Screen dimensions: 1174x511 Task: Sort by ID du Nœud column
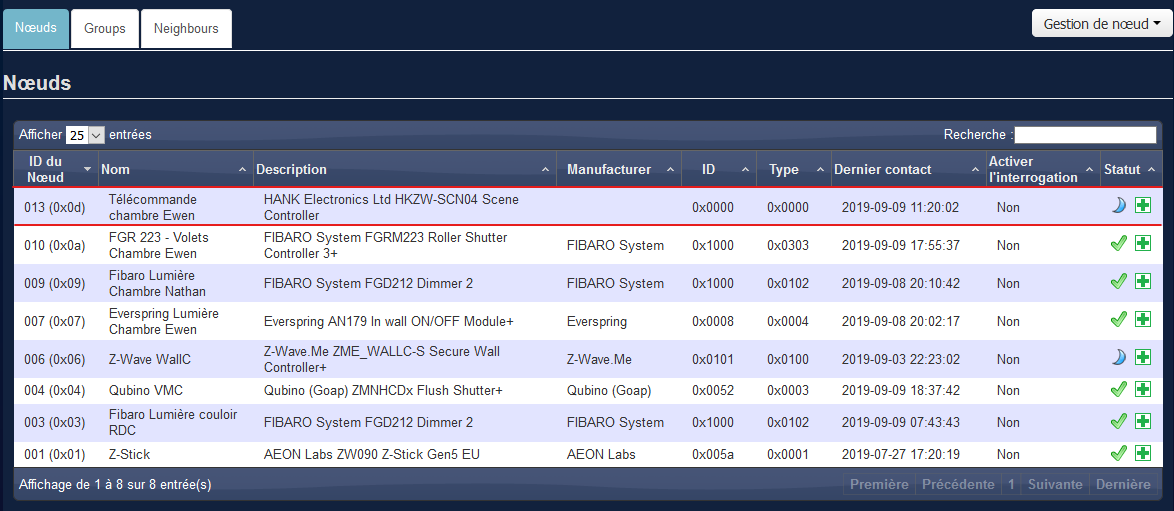click(56, 169)
